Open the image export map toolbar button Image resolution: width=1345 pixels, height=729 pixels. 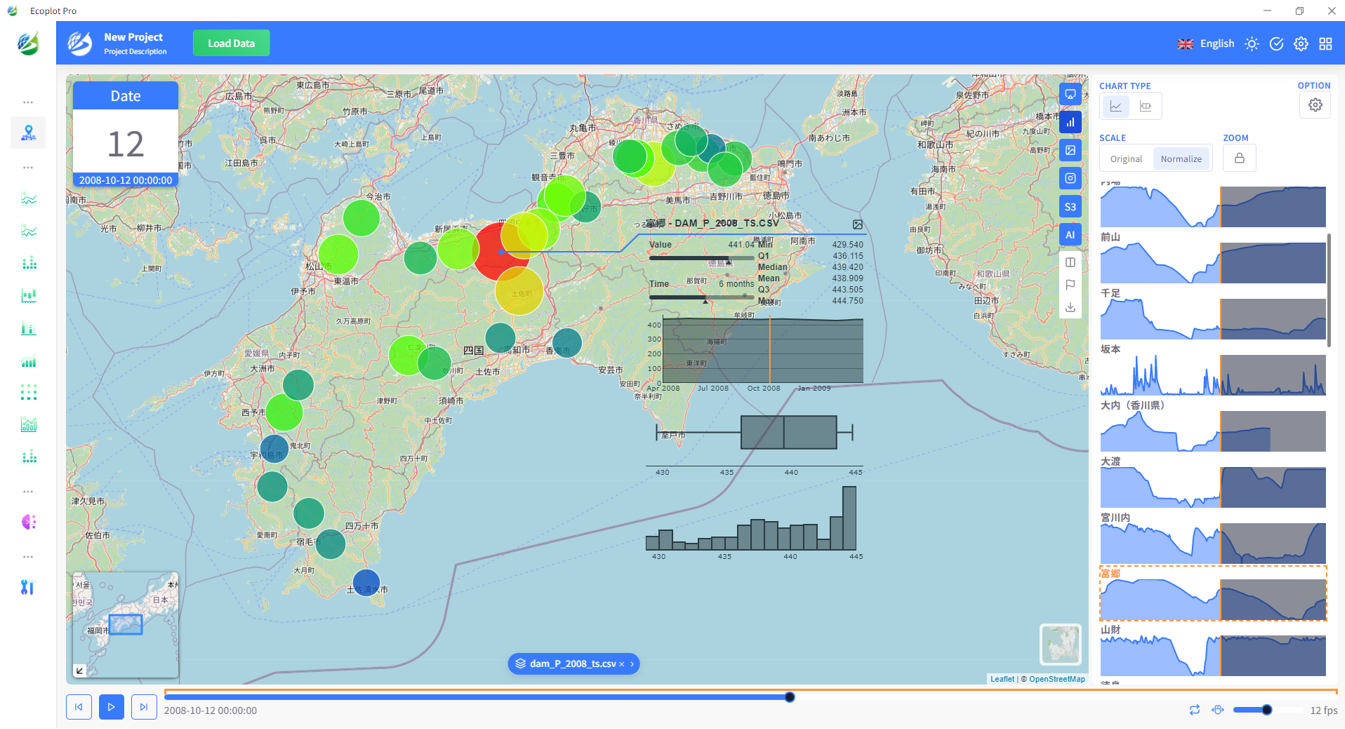click(x=1070, y=150)
